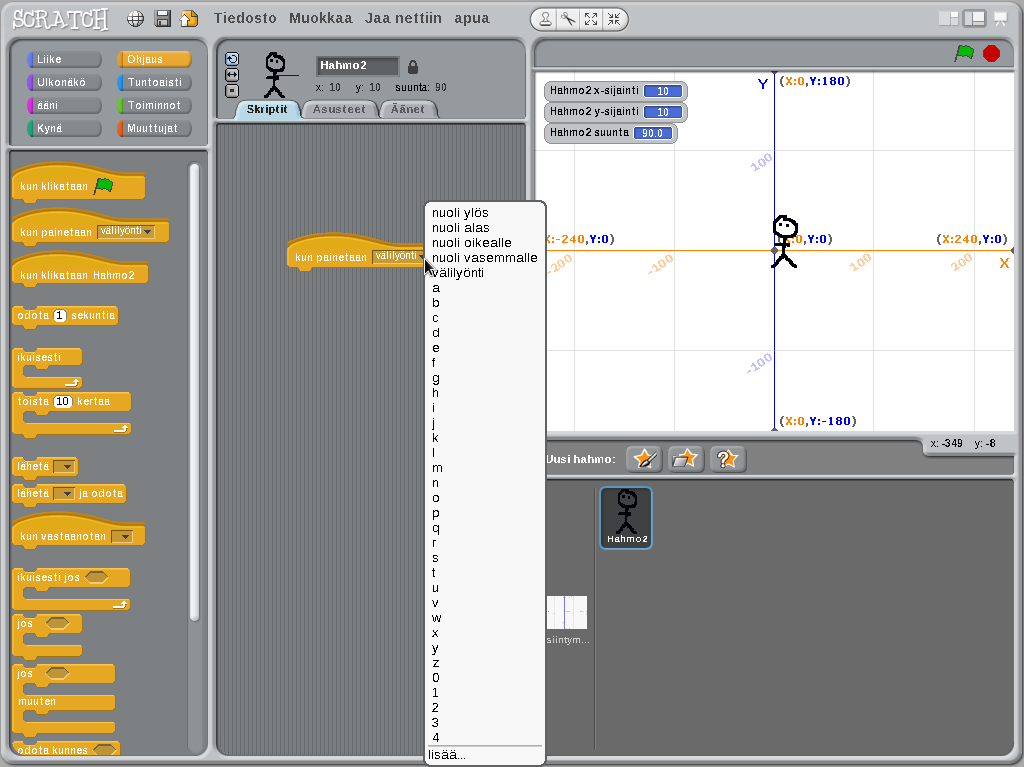Viewport: 1024px width, 767px height.
Task: Click the 'Hahmo2 x-sijainti' stage monitor
Action: (615, 91)
